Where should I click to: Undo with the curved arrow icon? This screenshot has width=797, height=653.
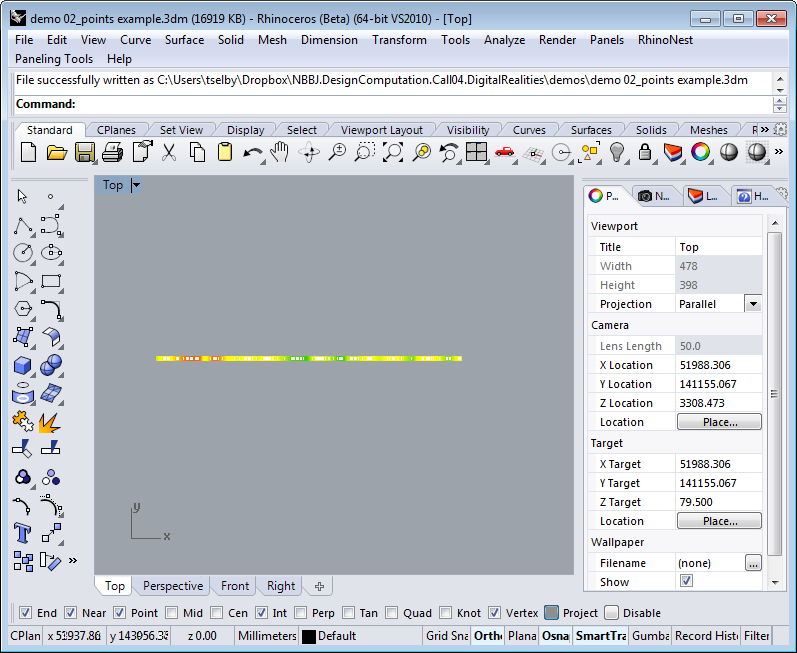pos(253,153)
